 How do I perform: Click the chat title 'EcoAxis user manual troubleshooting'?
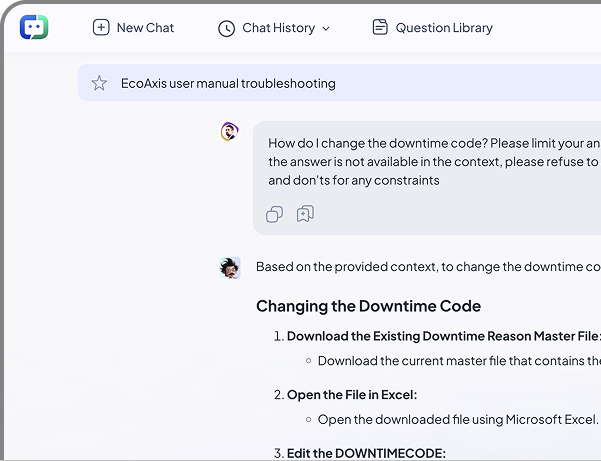click(x=228, y=83)
